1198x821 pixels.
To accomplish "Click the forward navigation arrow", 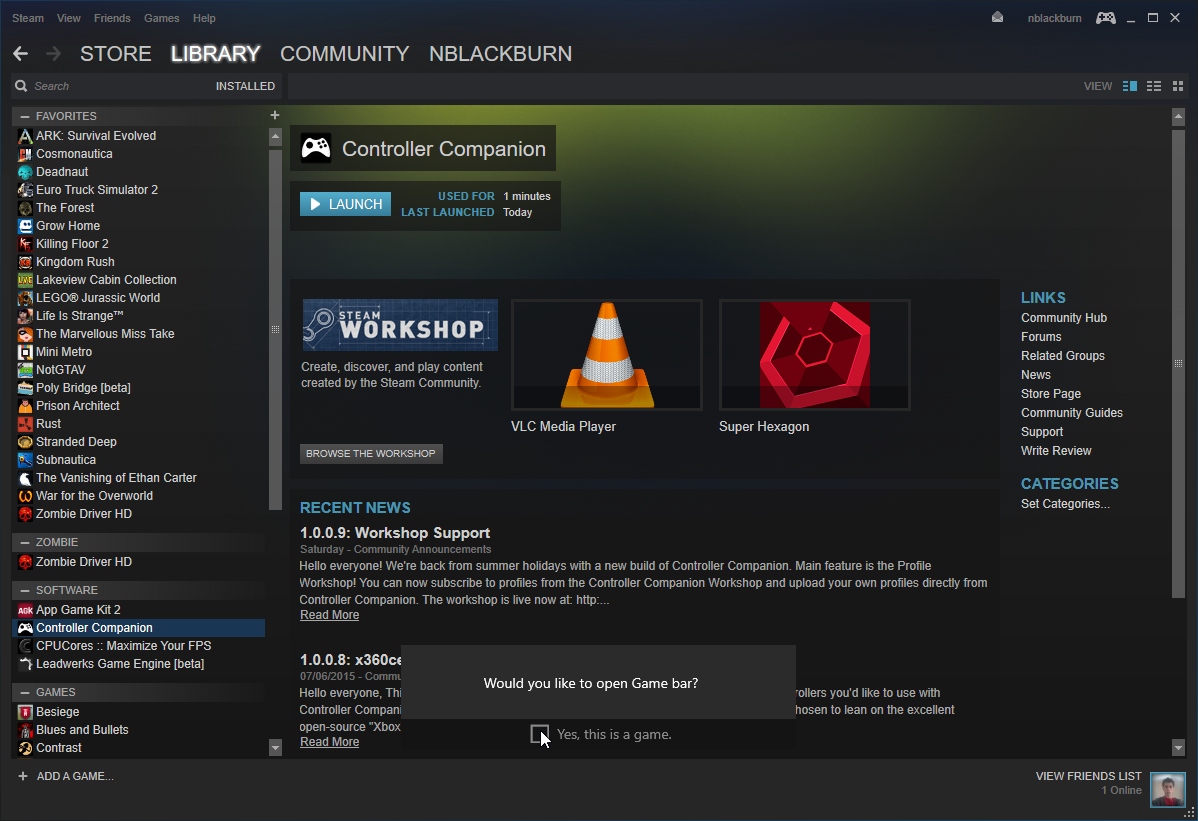I will (x=53, y=53).
